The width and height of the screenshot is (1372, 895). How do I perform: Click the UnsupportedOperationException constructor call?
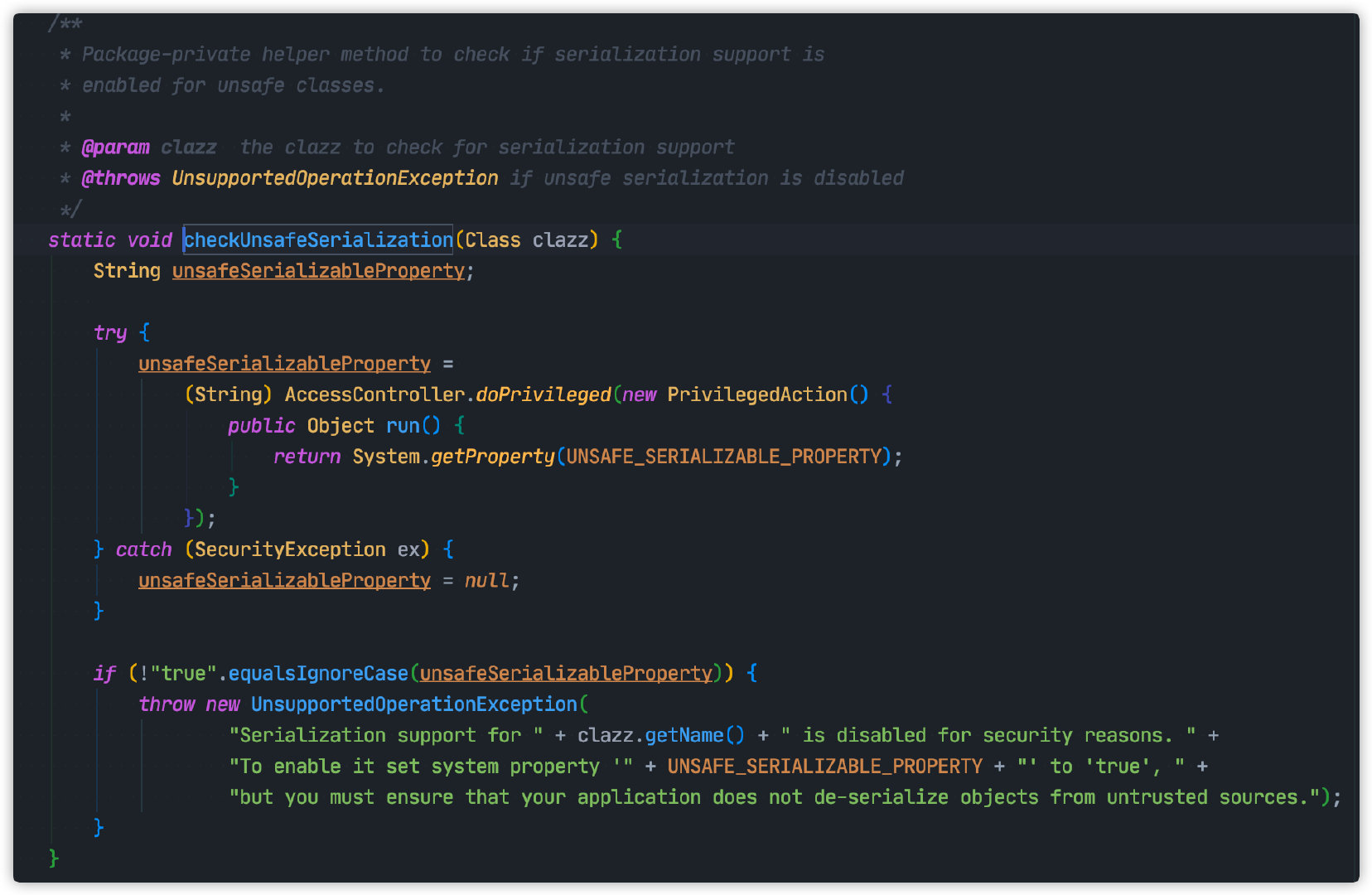413,704
